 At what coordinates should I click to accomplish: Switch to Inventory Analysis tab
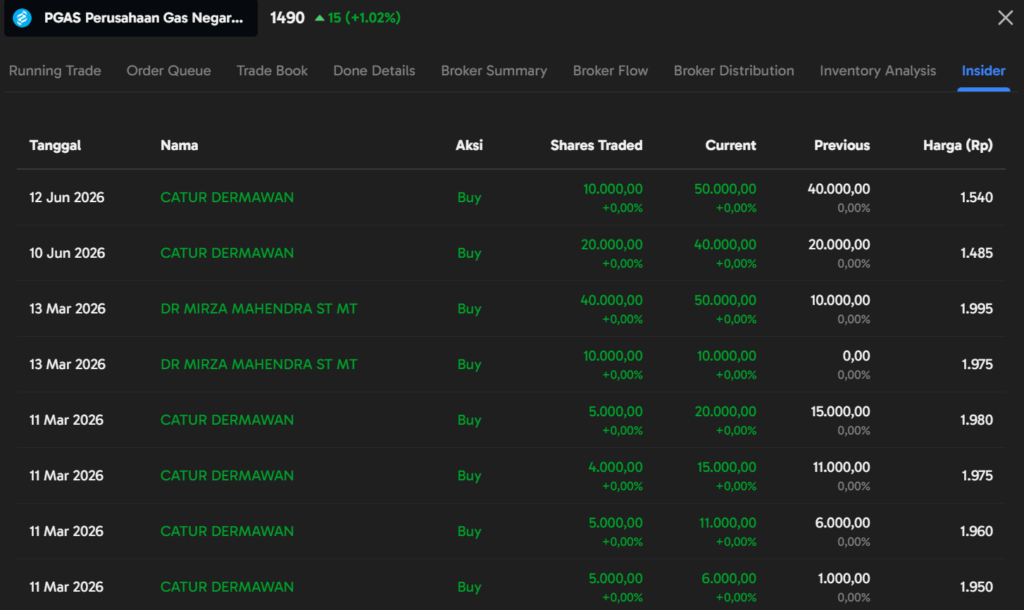coord(878,71)
